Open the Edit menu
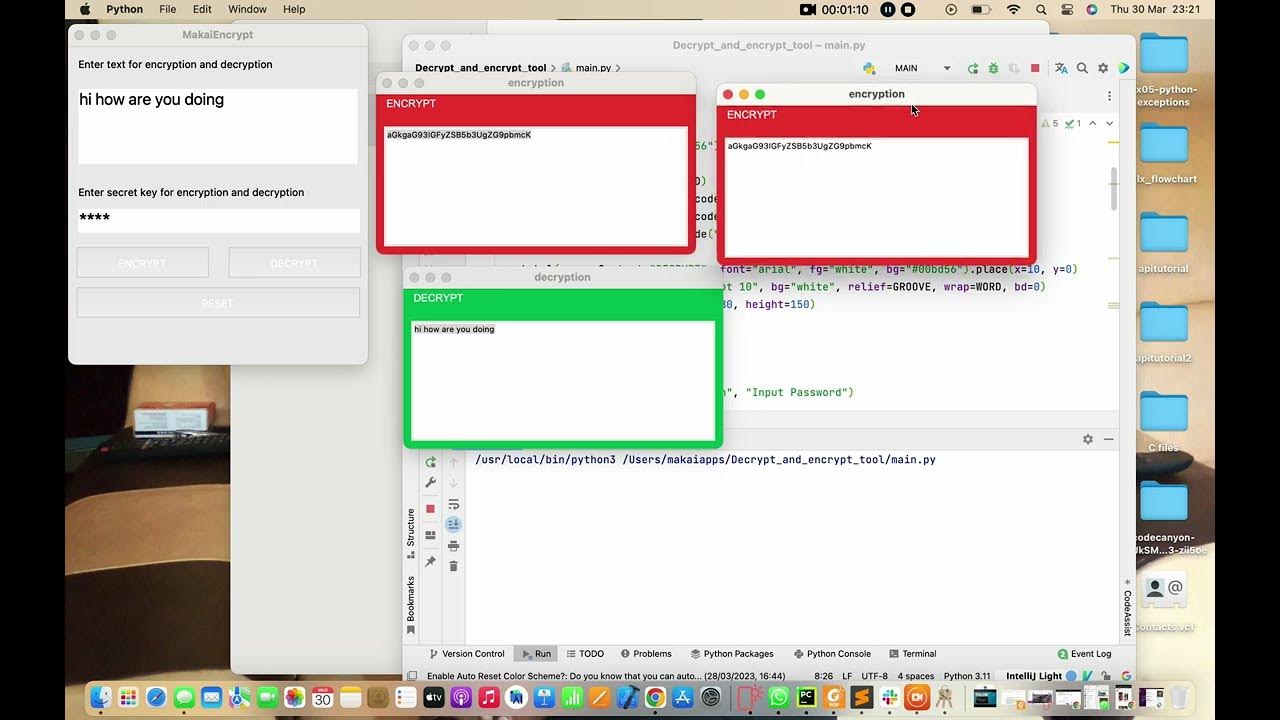This screenshot has width=1280, height=720. tap(202, 9)
